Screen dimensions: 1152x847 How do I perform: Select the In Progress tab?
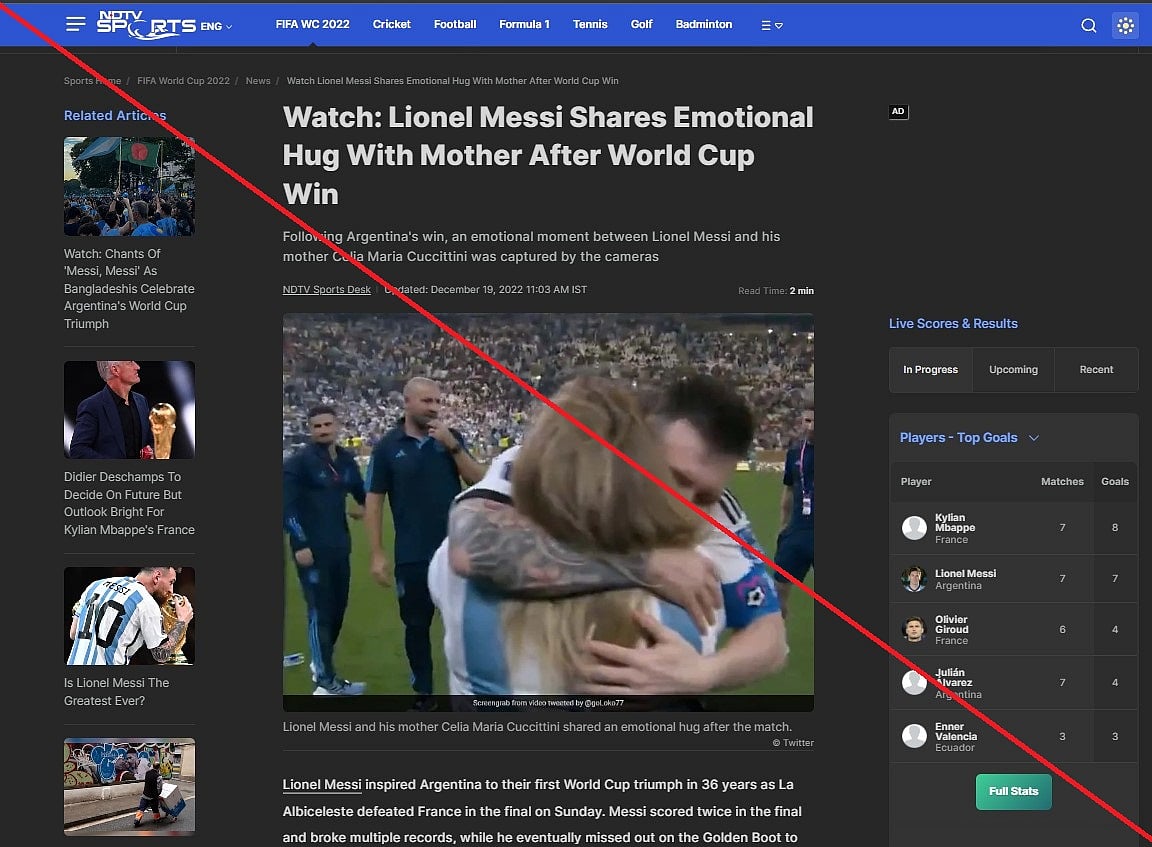coord(930,369)
